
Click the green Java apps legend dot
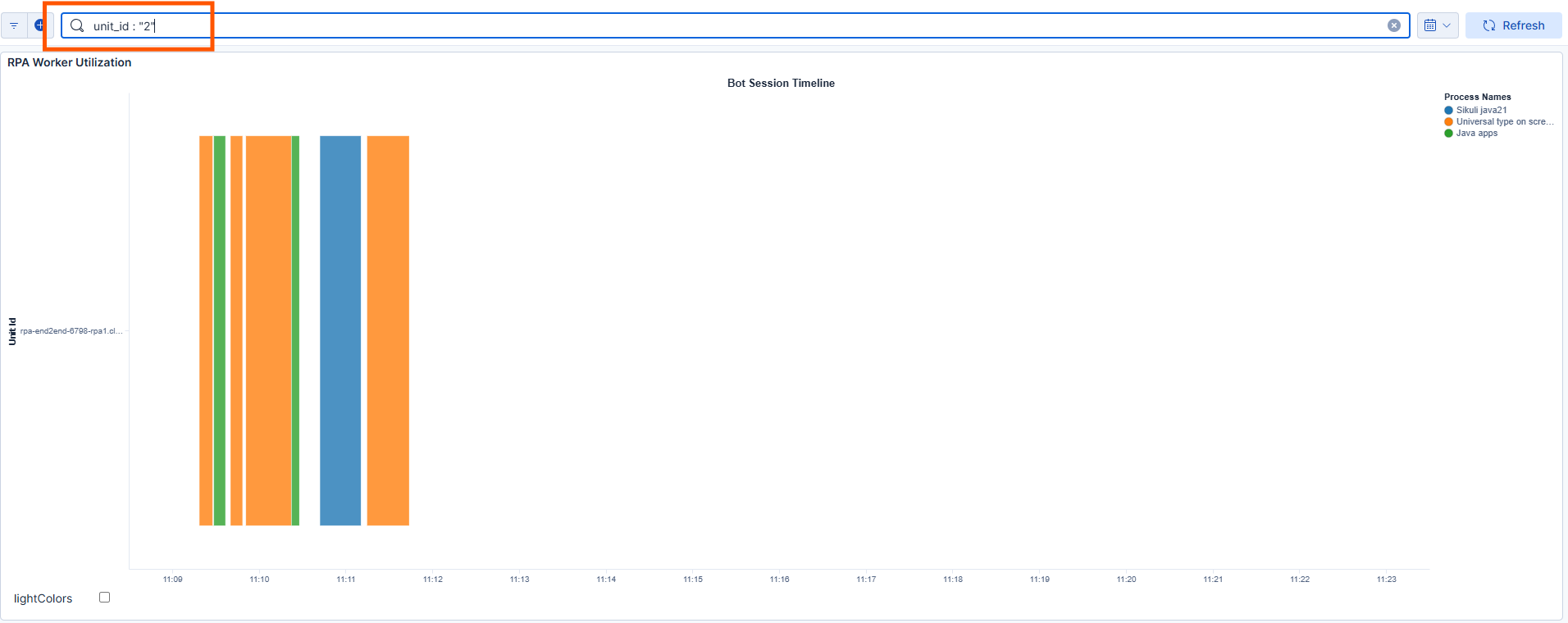[x=1448, y=133]
